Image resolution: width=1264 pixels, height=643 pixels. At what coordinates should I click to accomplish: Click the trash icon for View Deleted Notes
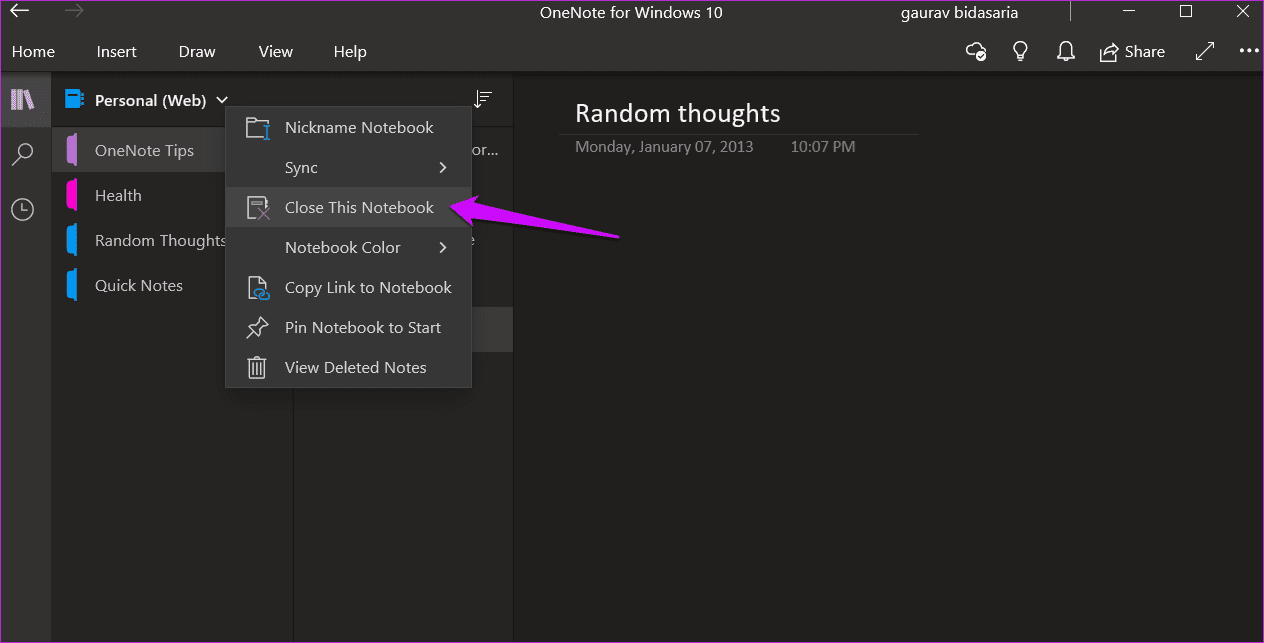point(258,367)
